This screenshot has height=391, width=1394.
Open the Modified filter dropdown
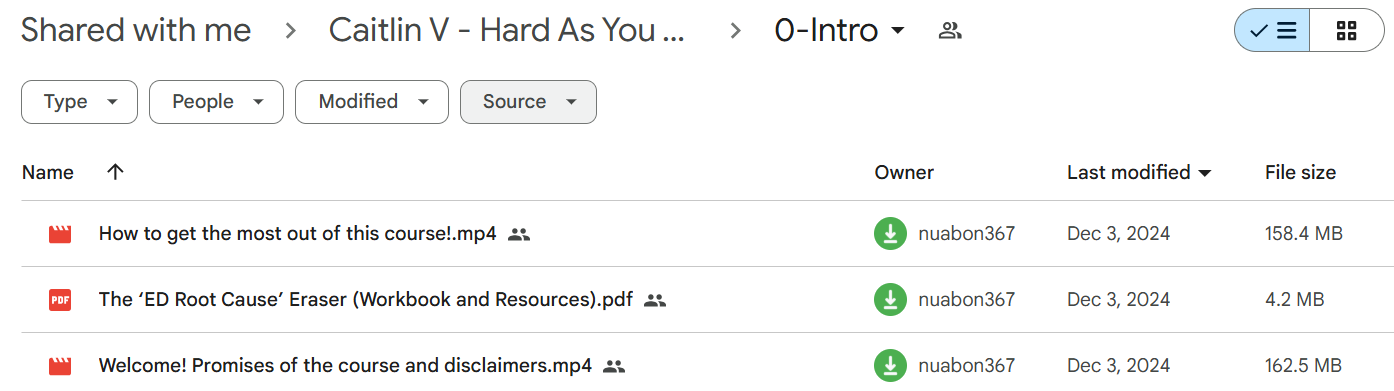(372, 102)
